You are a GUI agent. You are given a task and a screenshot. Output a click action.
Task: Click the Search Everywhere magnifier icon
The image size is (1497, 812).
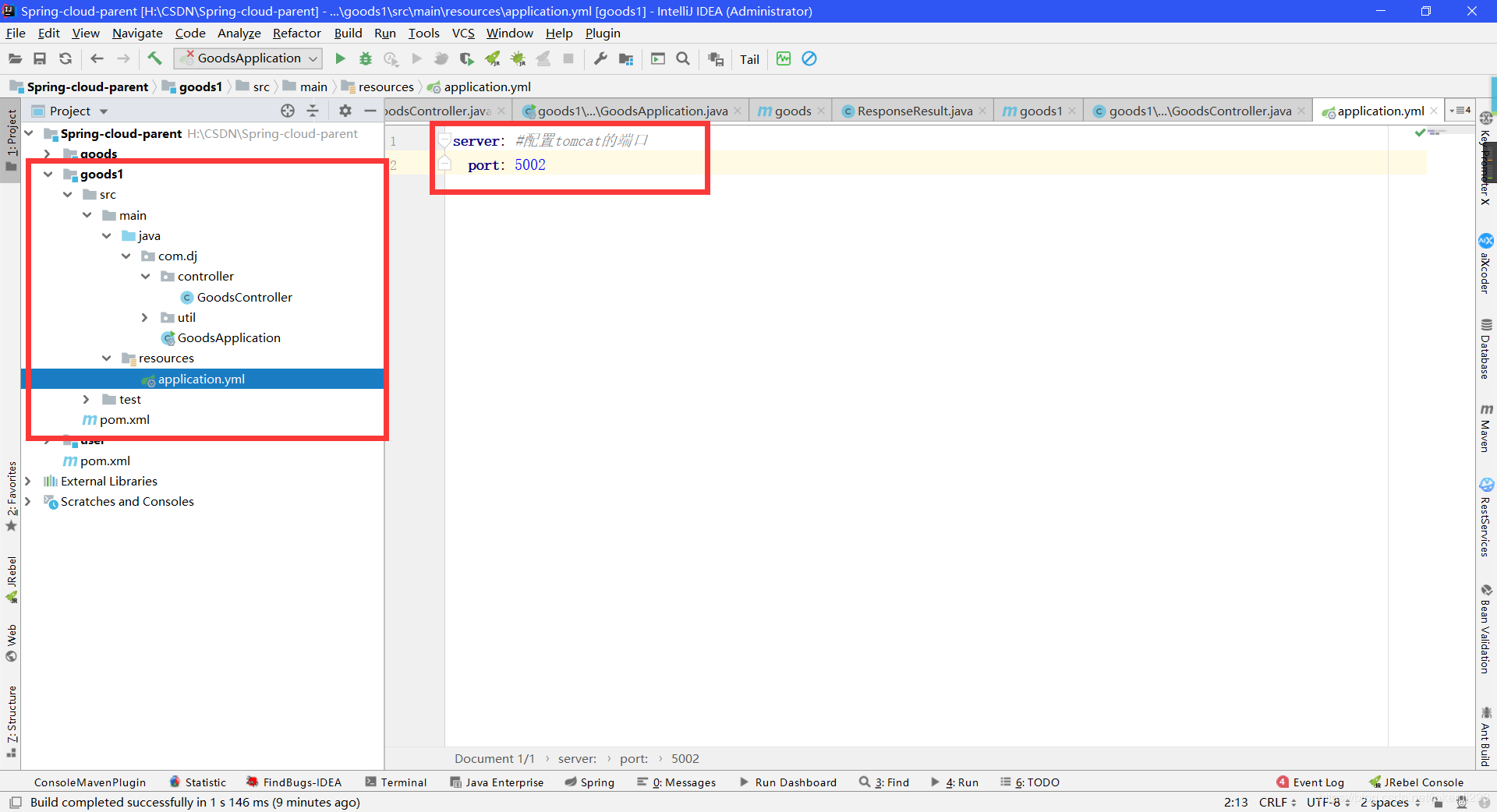683,58
